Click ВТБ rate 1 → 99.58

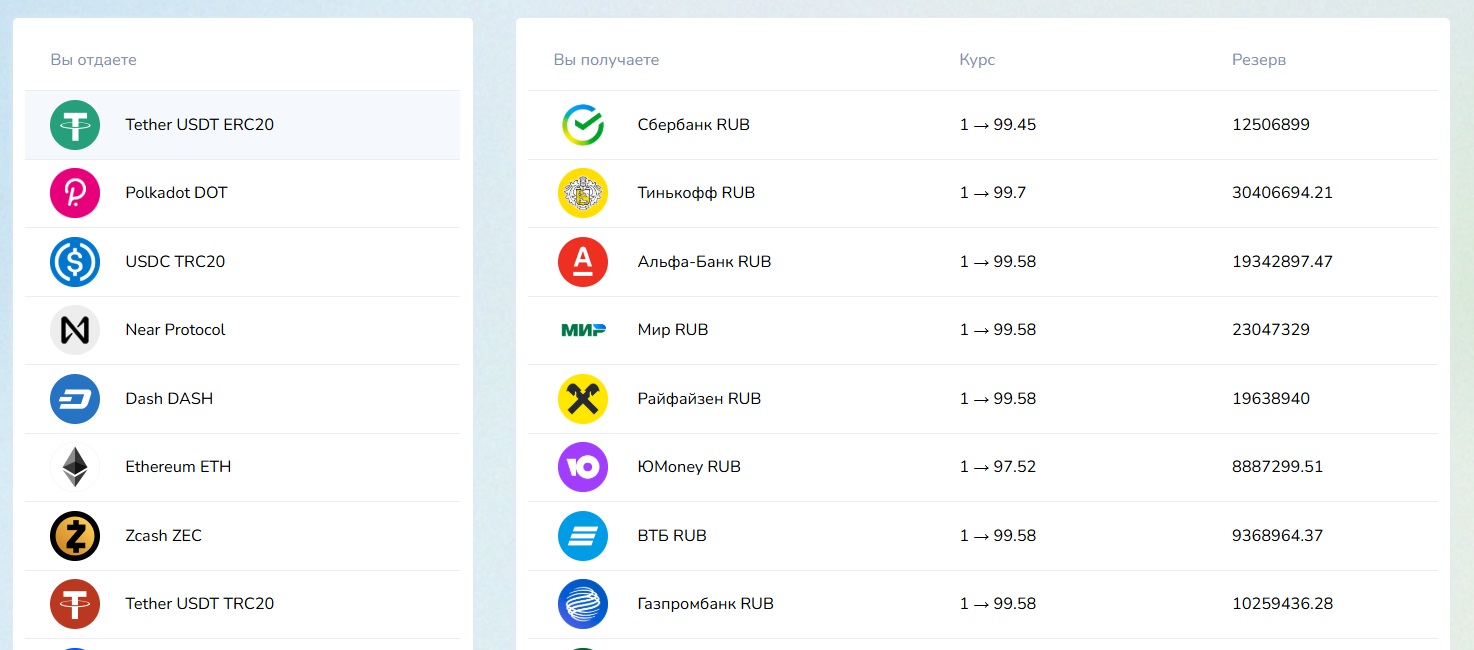(998, 536)
